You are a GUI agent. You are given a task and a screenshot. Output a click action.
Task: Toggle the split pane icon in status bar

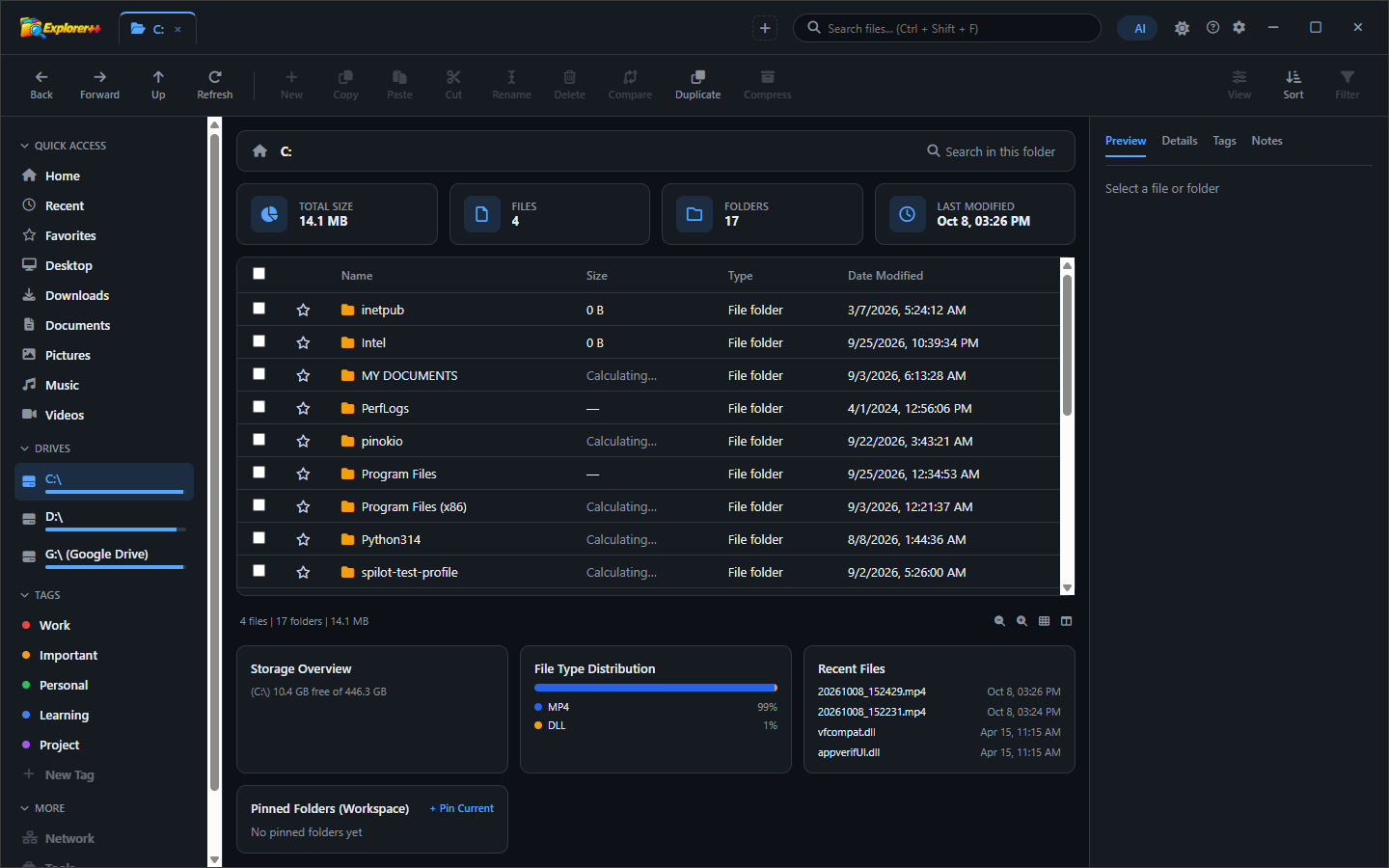click(1067, 621)
